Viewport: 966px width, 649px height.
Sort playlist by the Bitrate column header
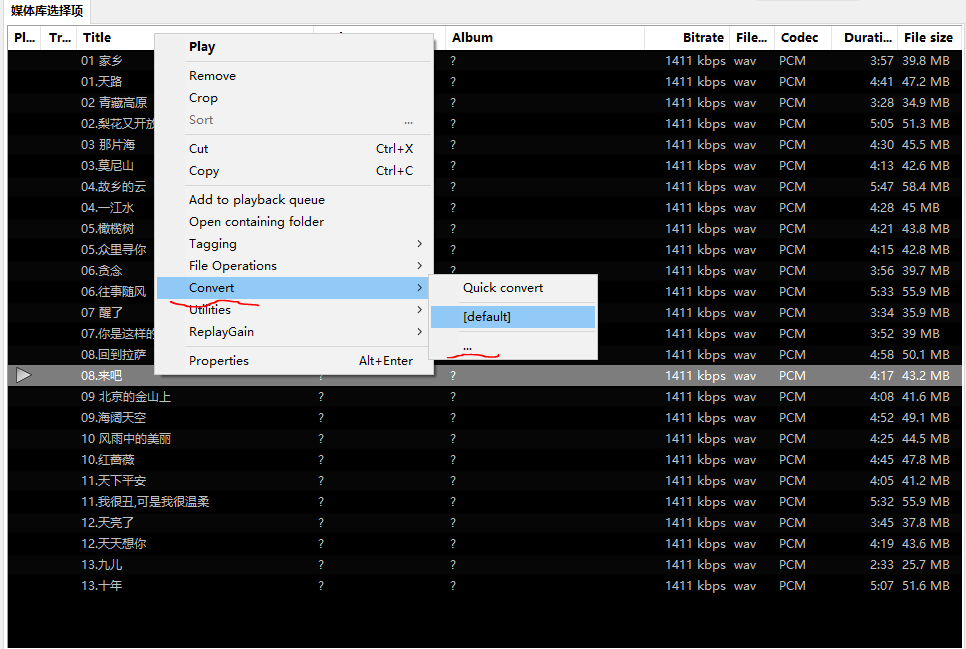click(x=703, y=38)
